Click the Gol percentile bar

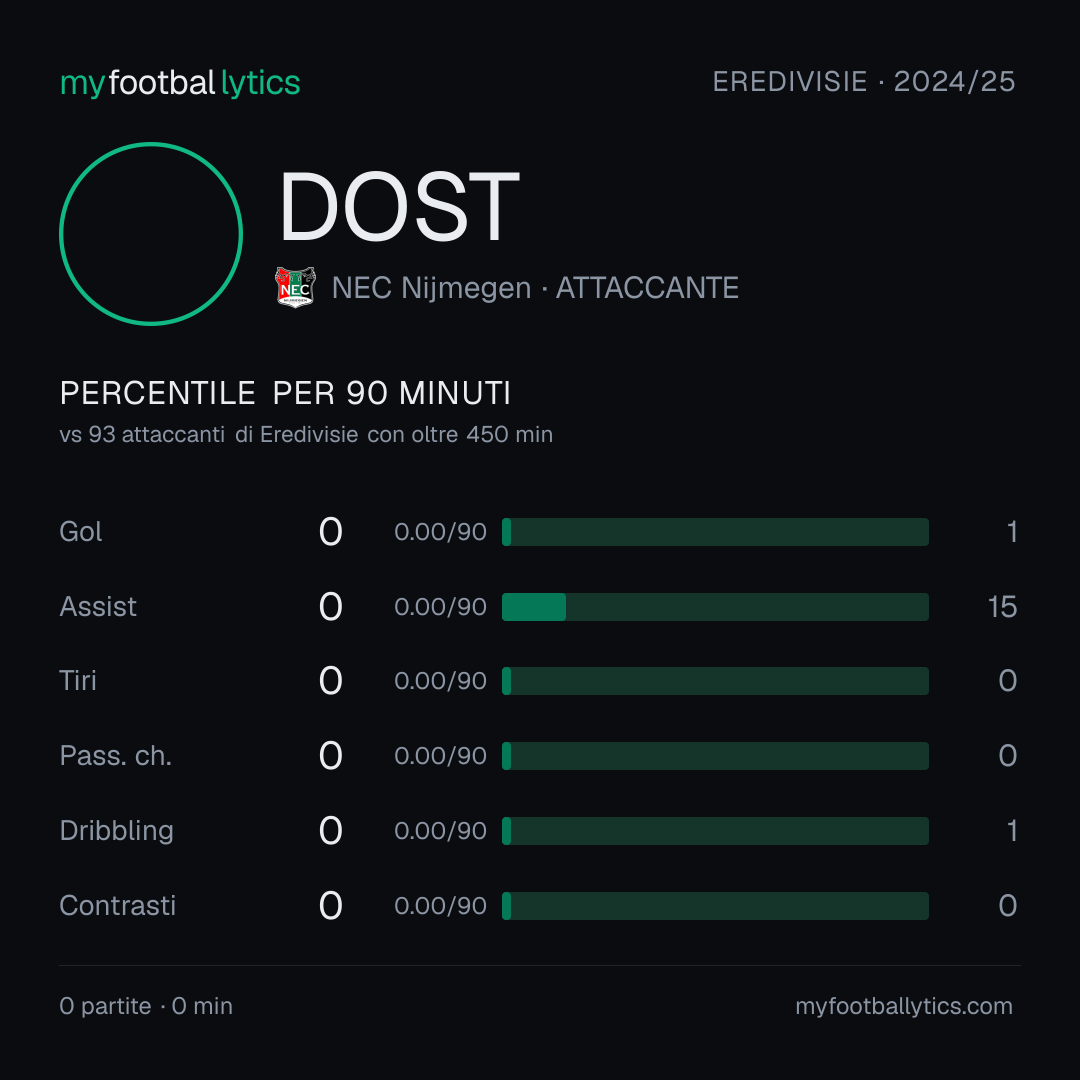(x=715, y=532)
